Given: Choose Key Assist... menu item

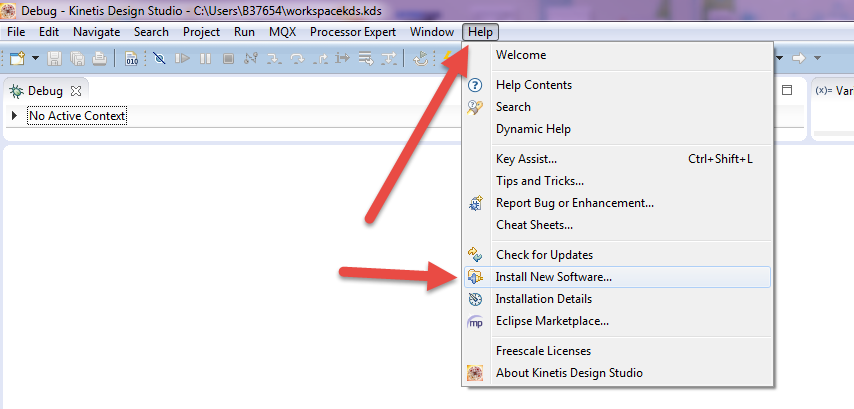Looking at the screenshot, I should click(x=617, y=159).
